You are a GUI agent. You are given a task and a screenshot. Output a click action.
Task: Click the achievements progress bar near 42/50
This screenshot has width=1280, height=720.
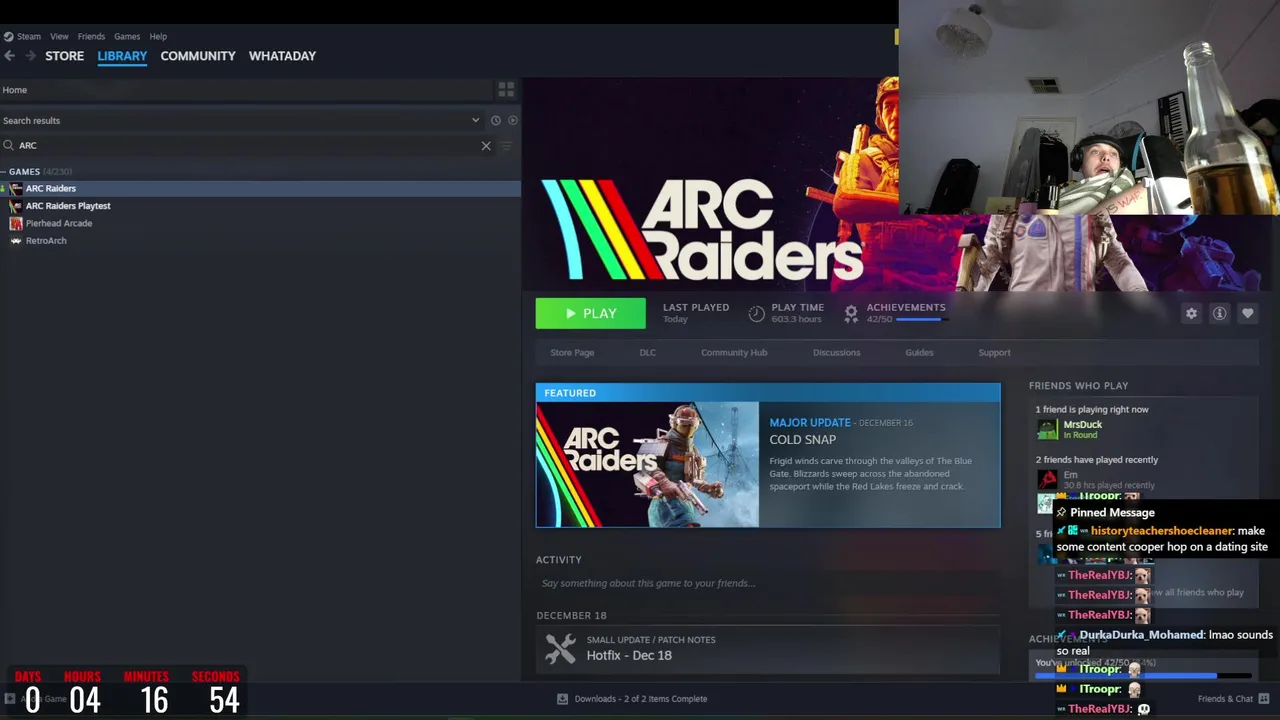pos(920,319)
